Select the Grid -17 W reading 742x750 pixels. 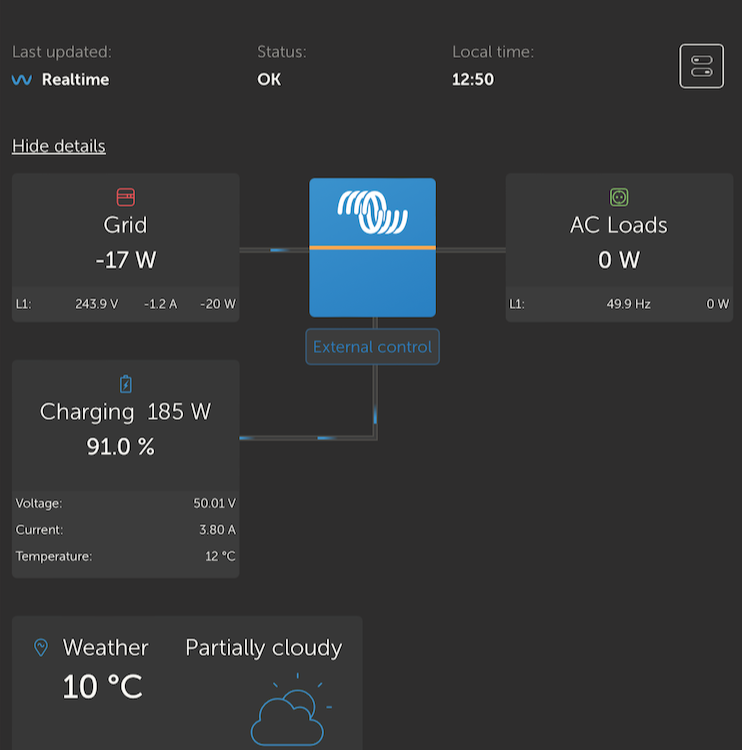coord(126,260)
